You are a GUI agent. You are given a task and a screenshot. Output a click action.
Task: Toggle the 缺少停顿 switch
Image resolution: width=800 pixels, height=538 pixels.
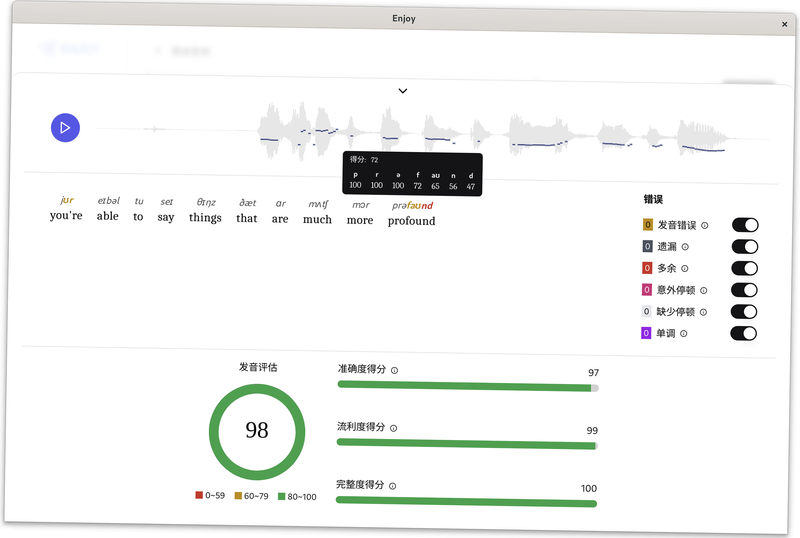[744, 312]
